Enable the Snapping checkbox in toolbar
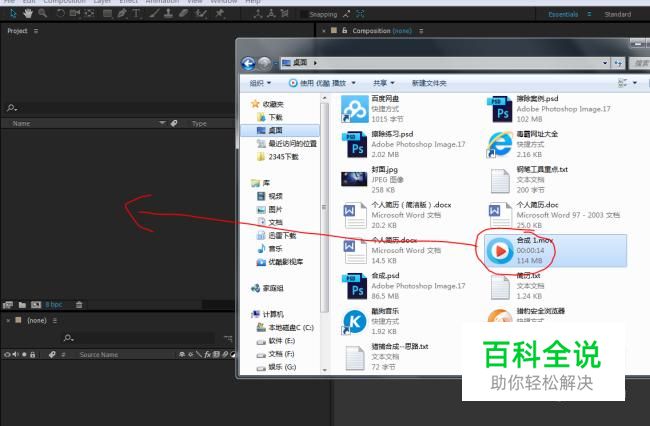Screen dimensions: 650x426 point(304,15)
